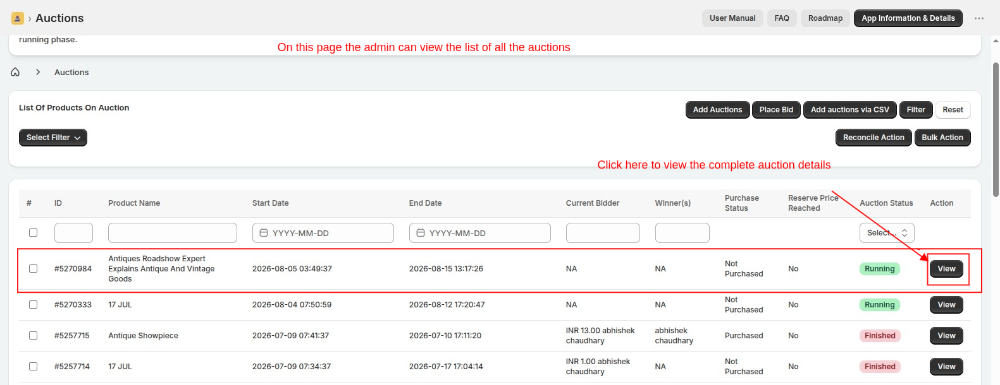View details of auction #5257715

[946, 335]
